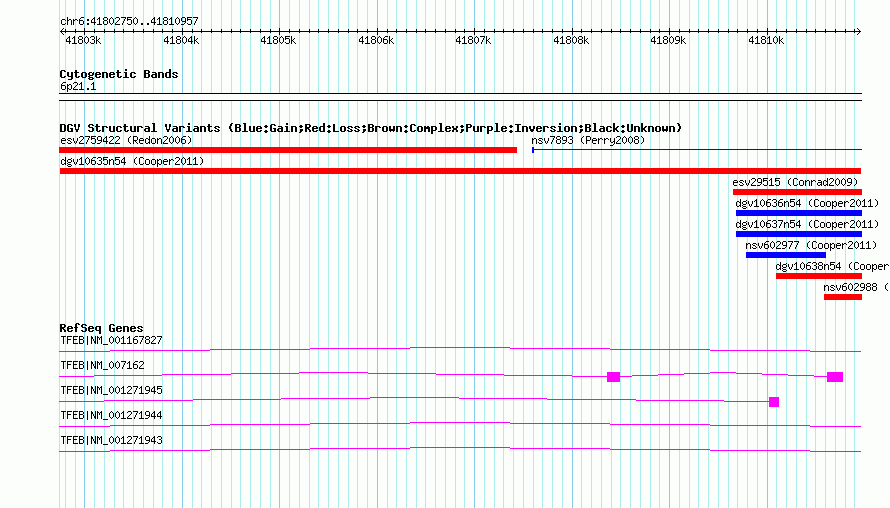Click the esv2759422 (Redon2006) variant label

tap(126, 140)
